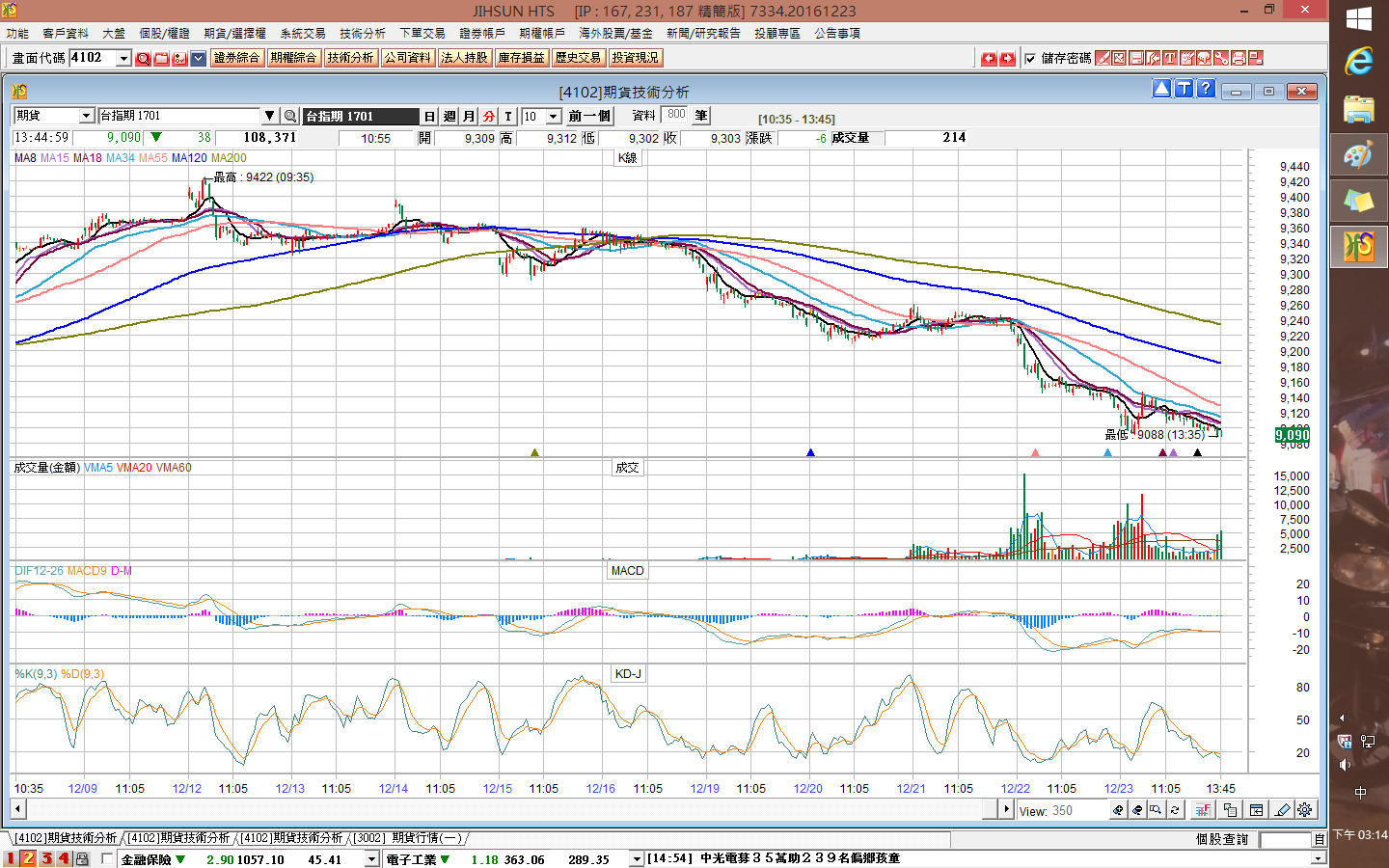Click the red T font icon in right toolbar

[1170, 58]
